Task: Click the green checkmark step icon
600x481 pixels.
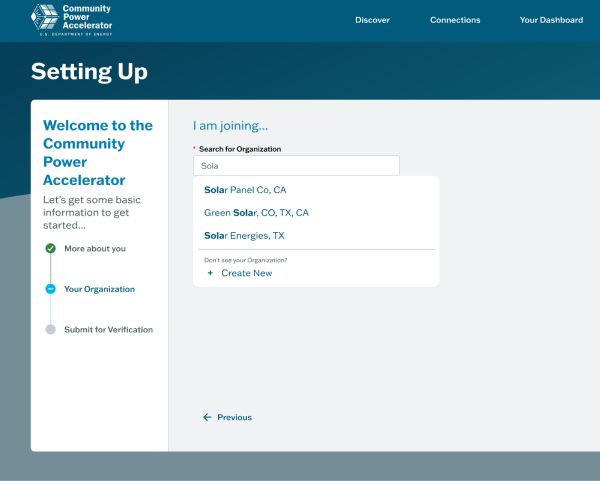Action: tap(51, 248)
